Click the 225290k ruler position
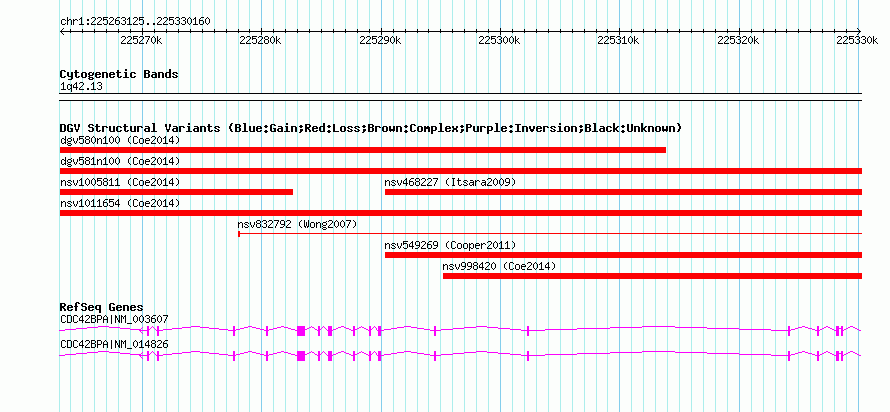The height and width of the screenshot is (412, 890). [x=380, y=41]
